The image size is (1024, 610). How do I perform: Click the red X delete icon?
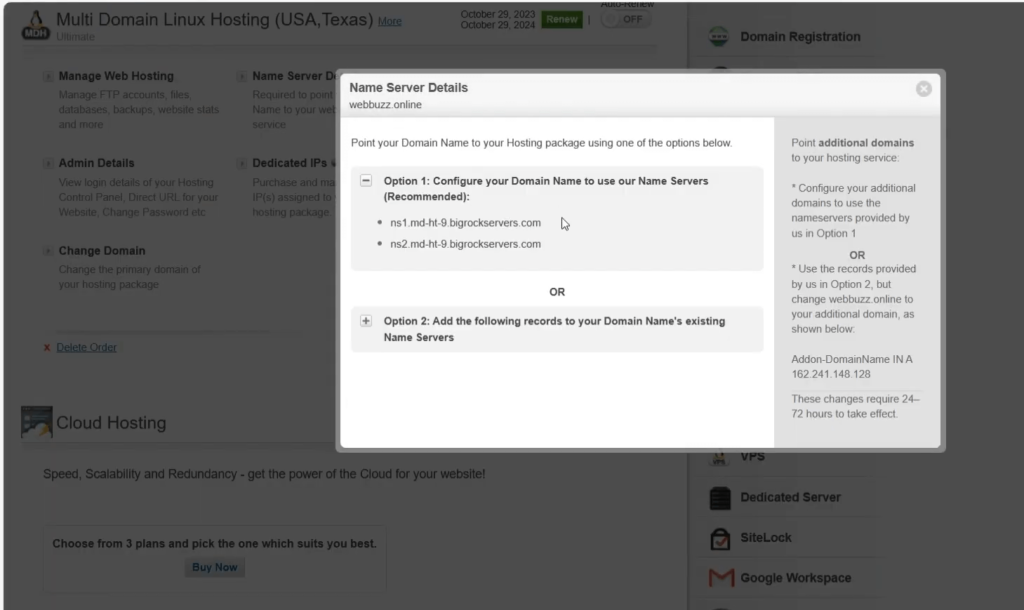tap(46, 347)
